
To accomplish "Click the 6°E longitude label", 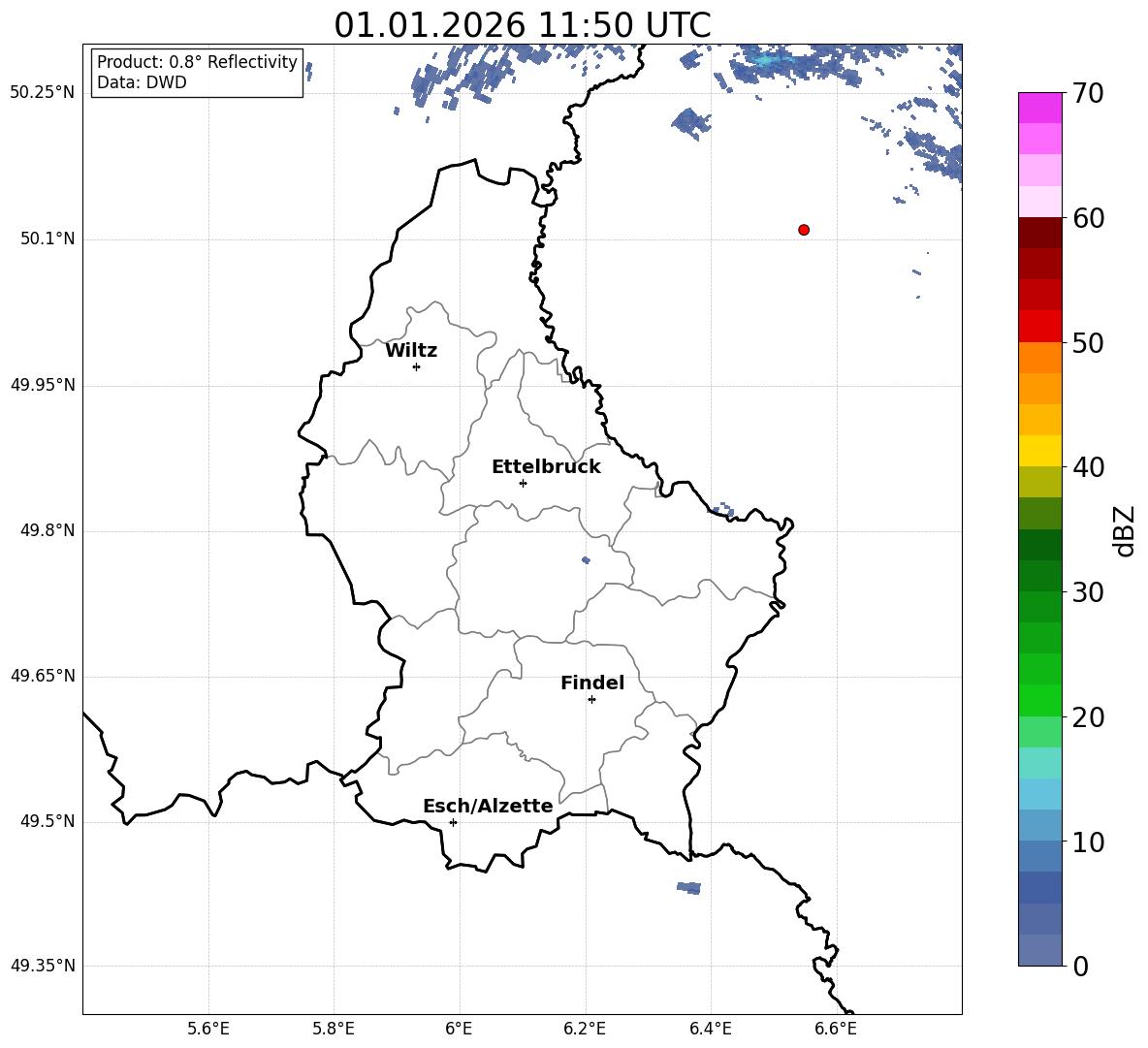I will (x=459, y=1029).
